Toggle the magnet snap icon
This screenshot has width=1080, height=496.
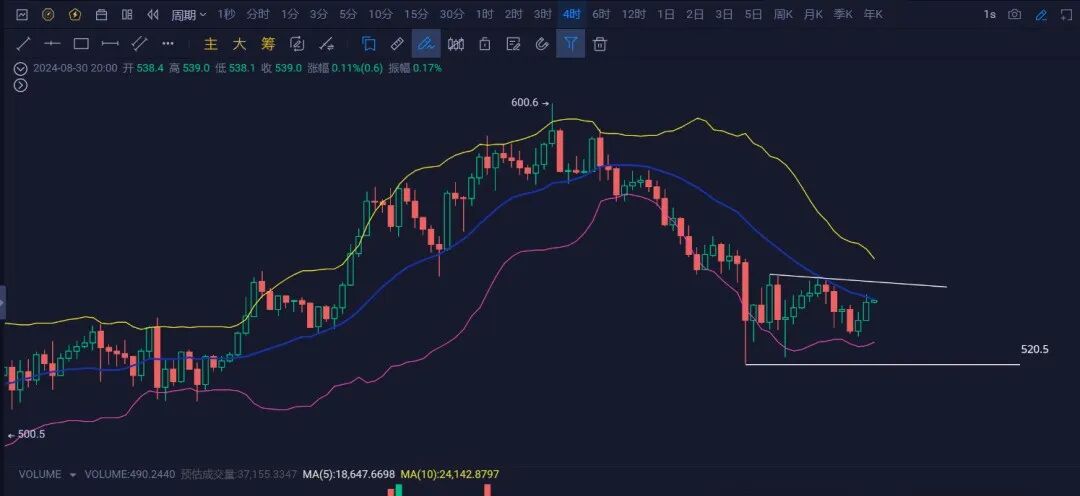coord(542,44)
